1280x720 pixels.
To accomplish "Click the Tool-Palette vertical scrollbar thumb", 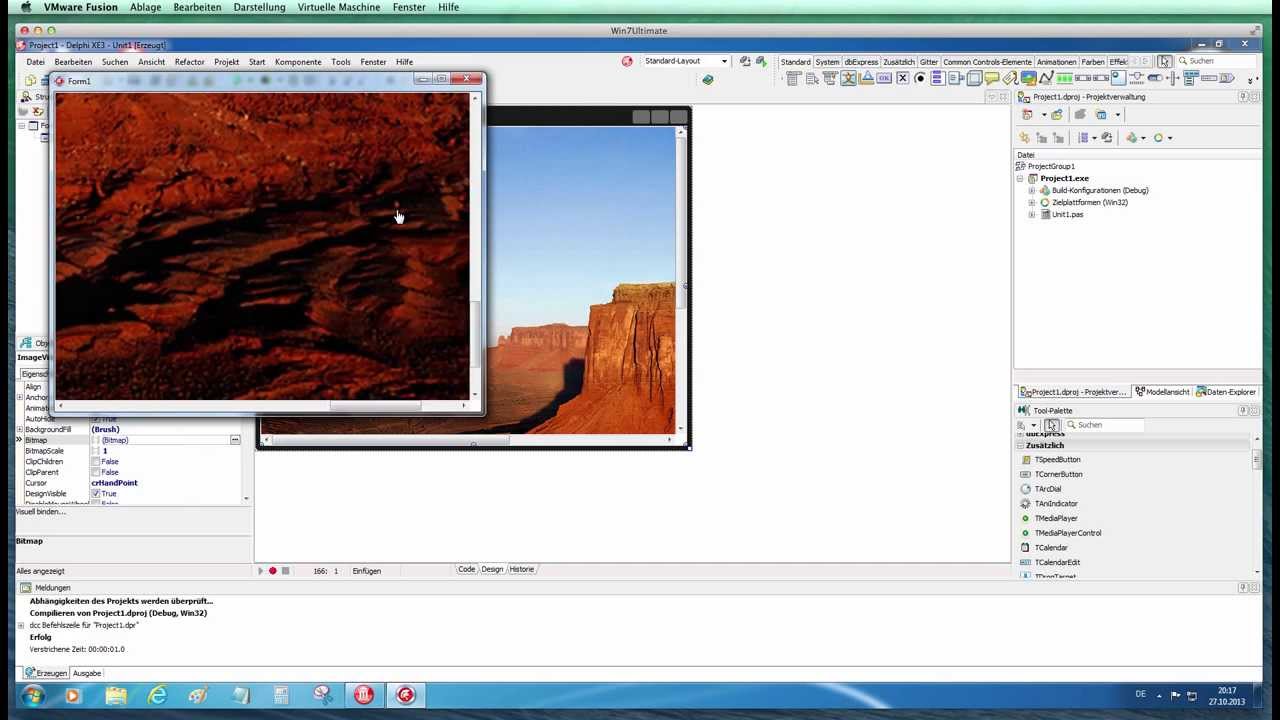I will click(1256, 461).
